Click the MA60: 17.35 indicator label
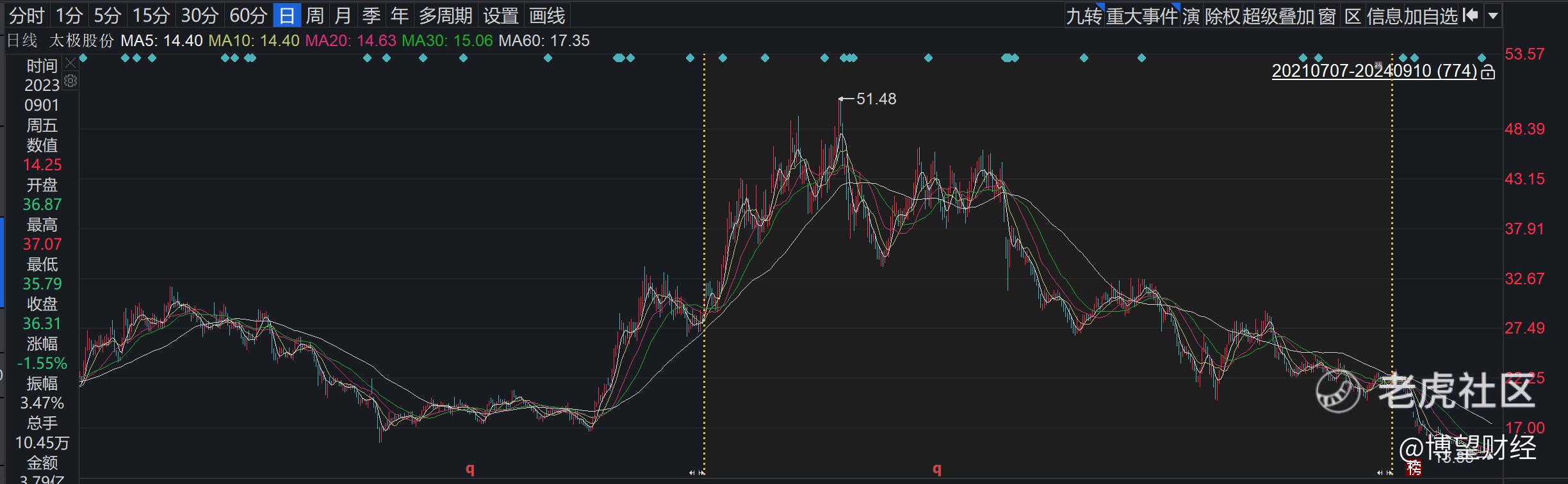This screenshot has height=484, width=1568. click(x=544, y=41)
